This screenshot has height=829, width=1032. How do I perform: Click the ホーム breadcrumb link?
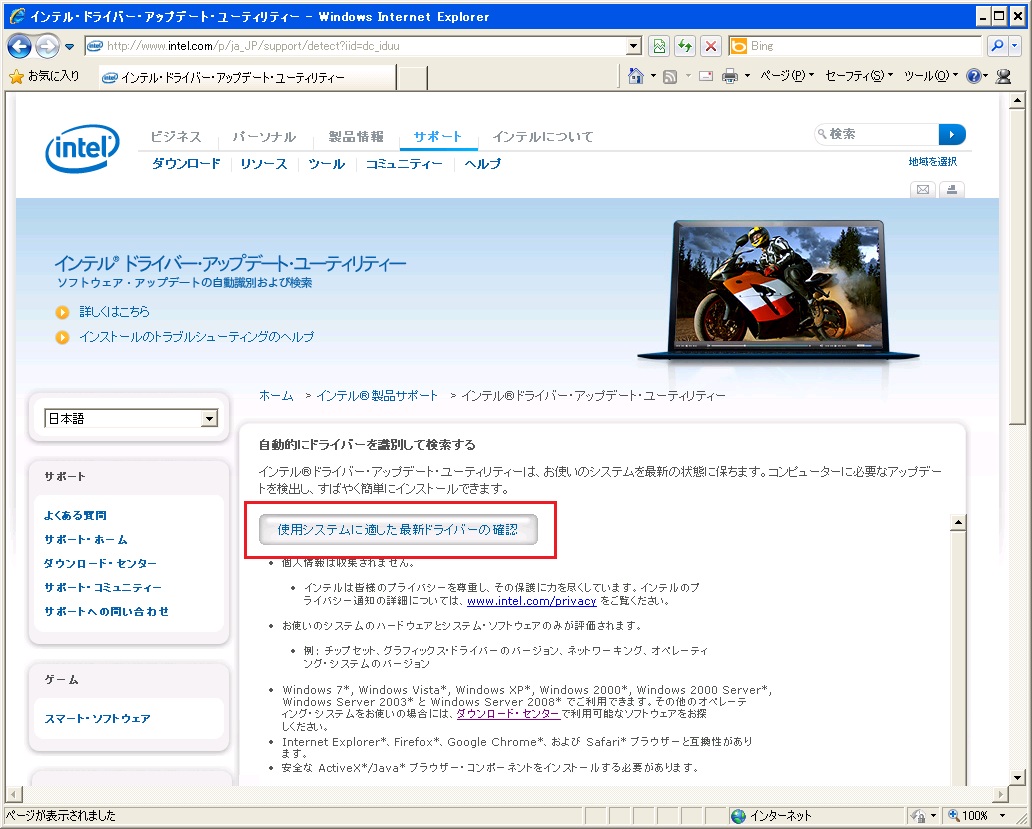pyautogui.click(x=276, y=395)
